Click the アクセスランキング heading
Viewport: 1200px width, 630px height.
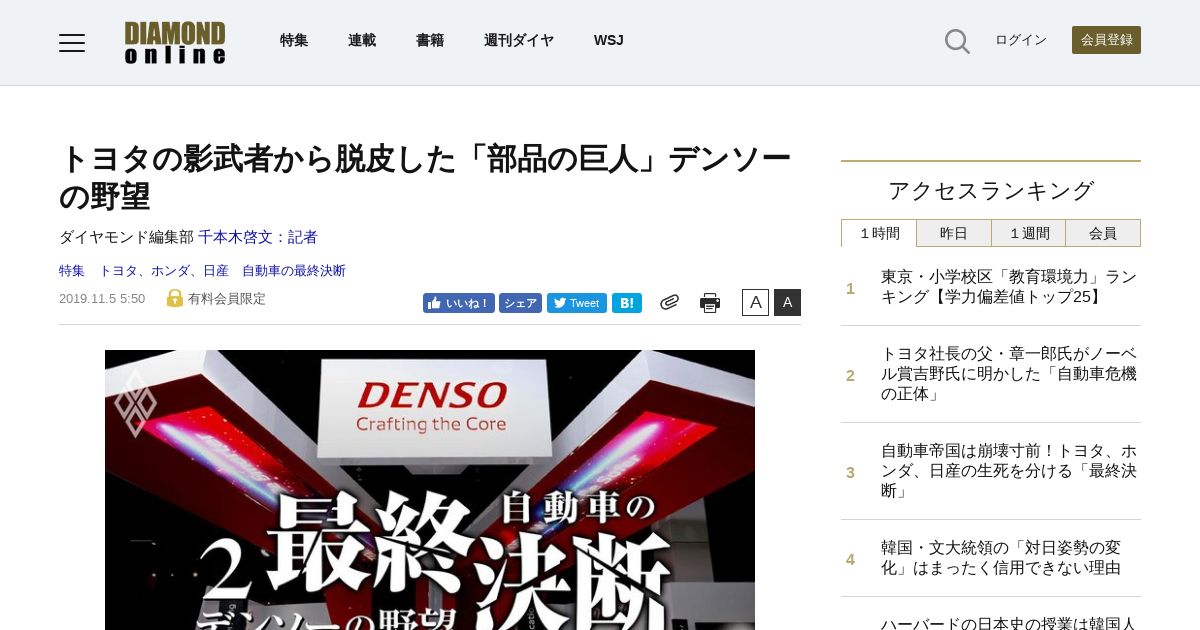[991, 191]
